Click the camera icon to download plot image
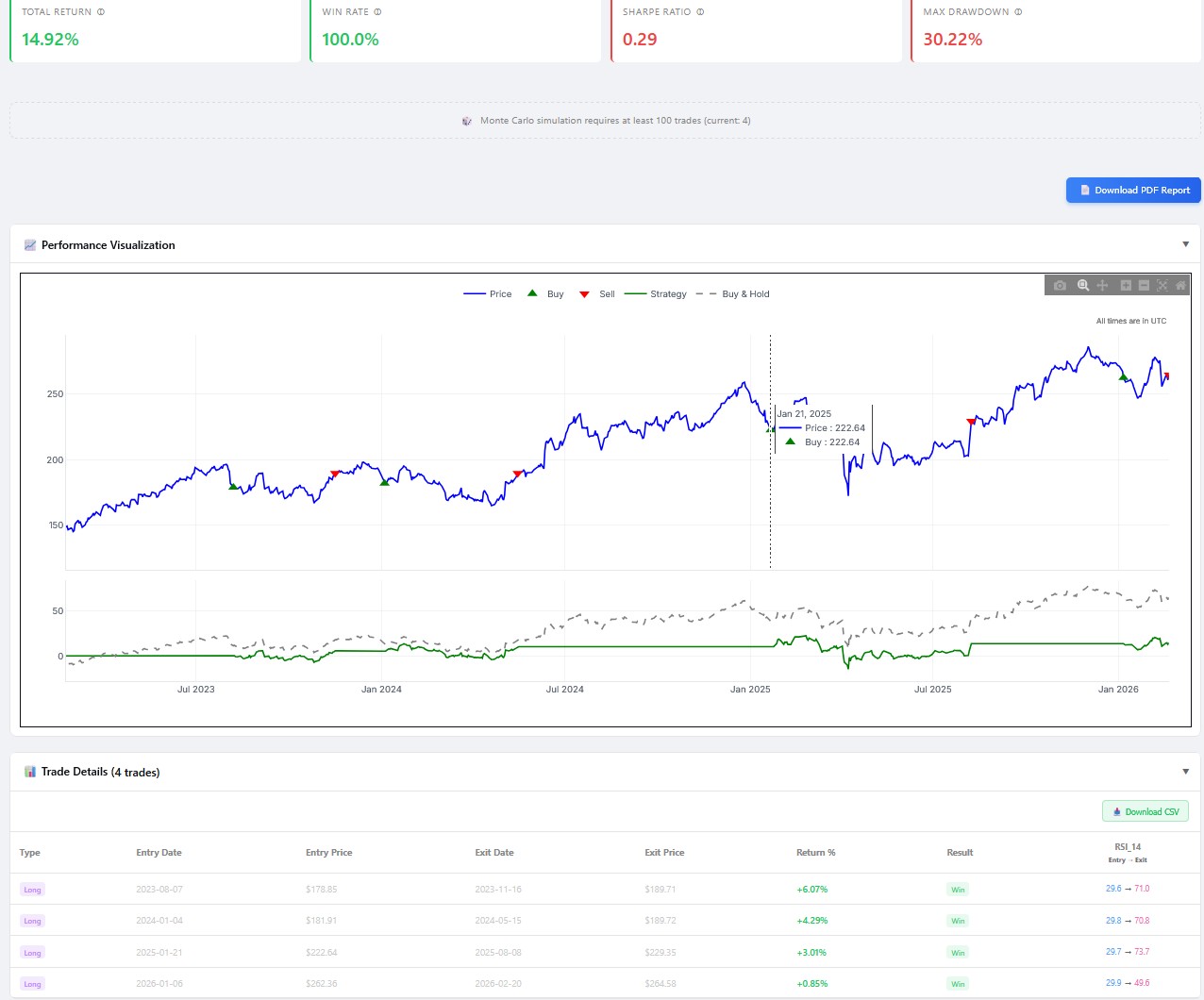Image resolution: width=1204 pixels, height=1000 pixels. (1060, 285)
